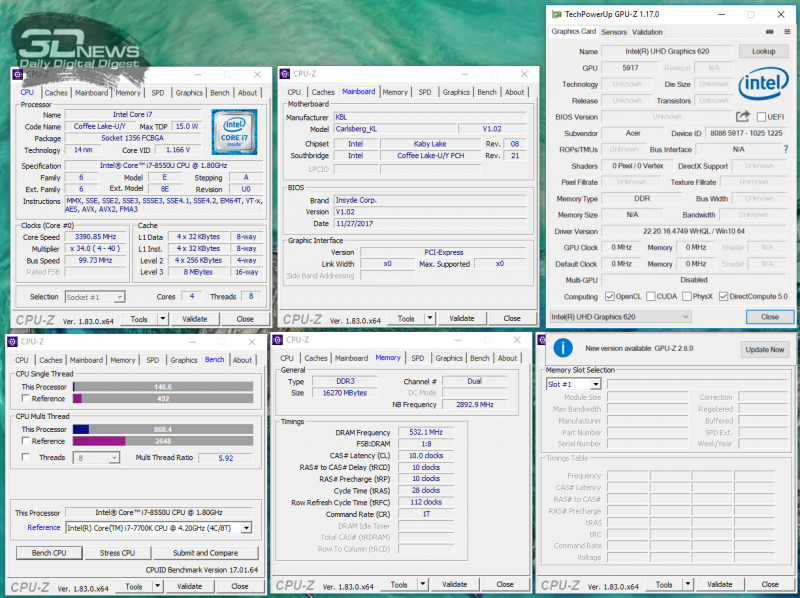Click Lookup button in GPU-Z
The width and height of the screenshot is (800, 598).
point(763,51)
